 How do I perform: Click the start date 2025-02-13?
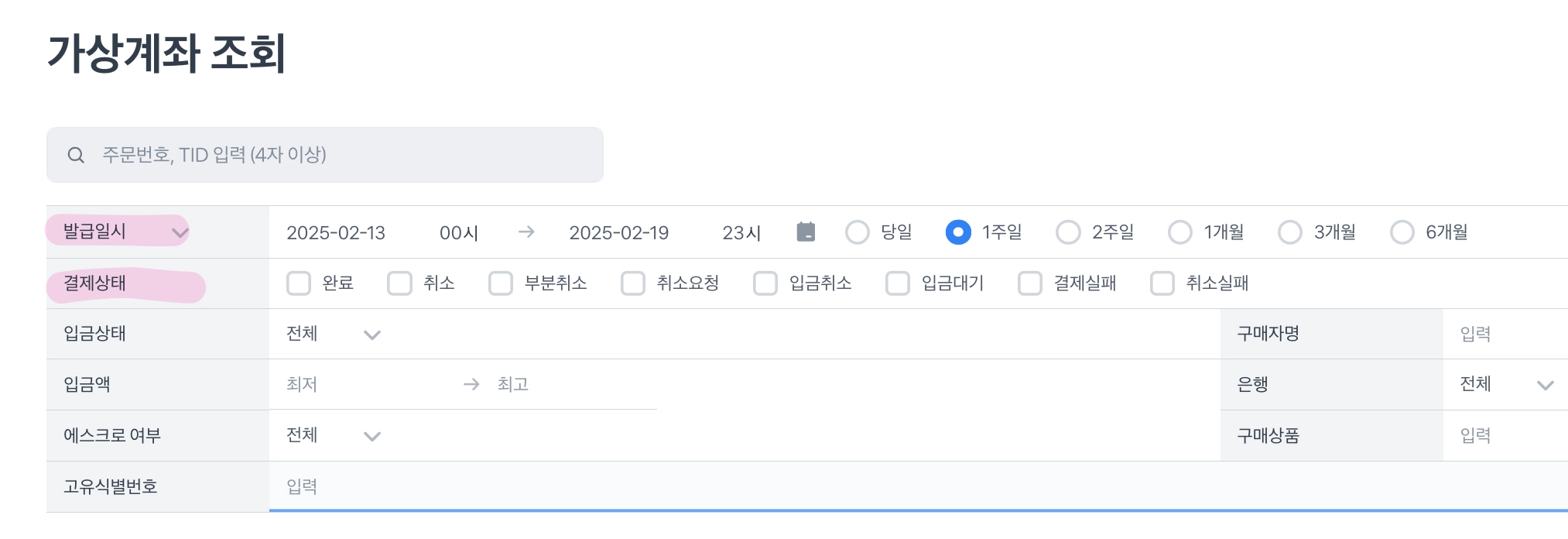click(336, 233)
